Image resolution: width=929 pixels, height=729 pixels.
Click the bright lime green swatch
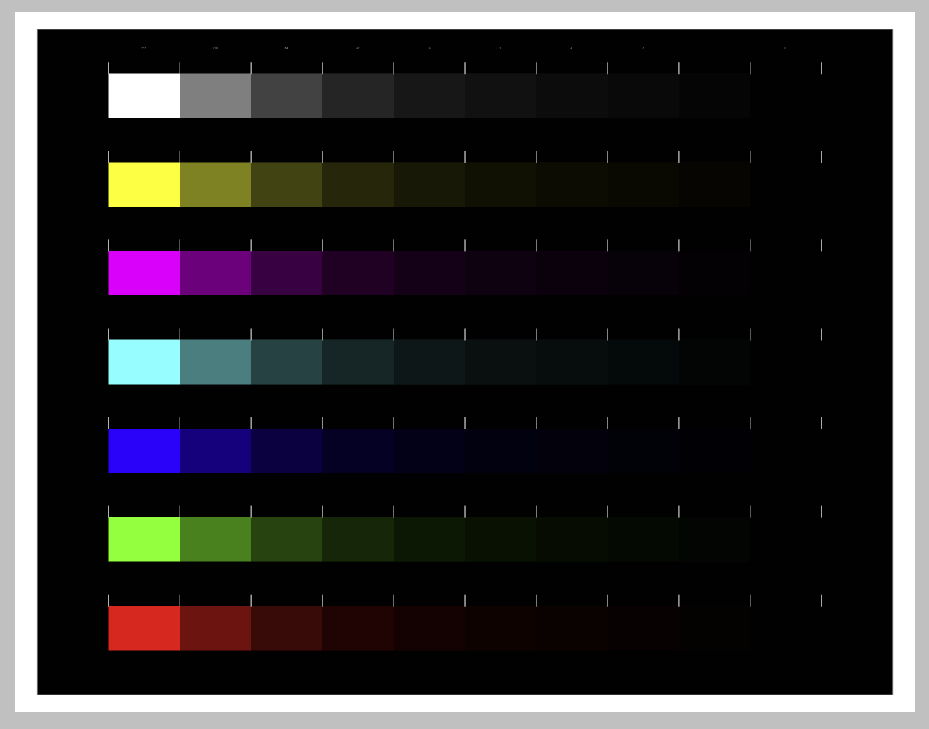click(144, 539)
